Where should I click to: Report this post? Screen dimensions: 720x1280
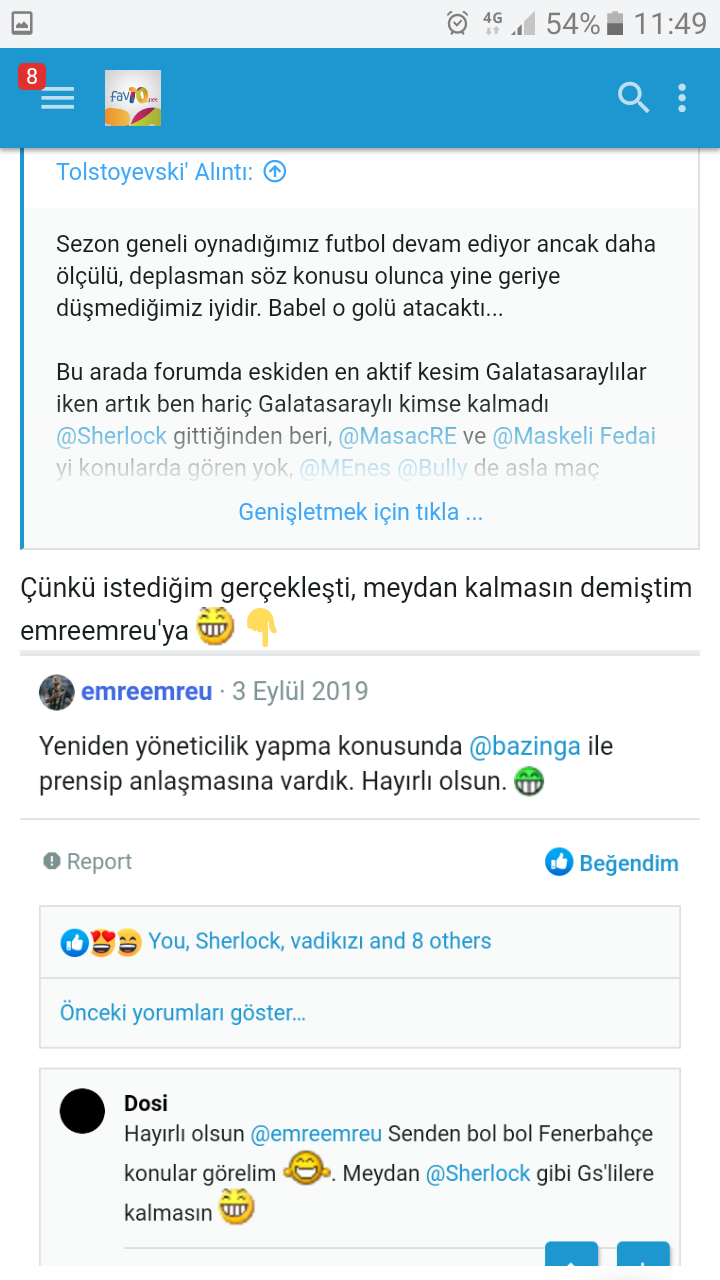coord(88,862)
